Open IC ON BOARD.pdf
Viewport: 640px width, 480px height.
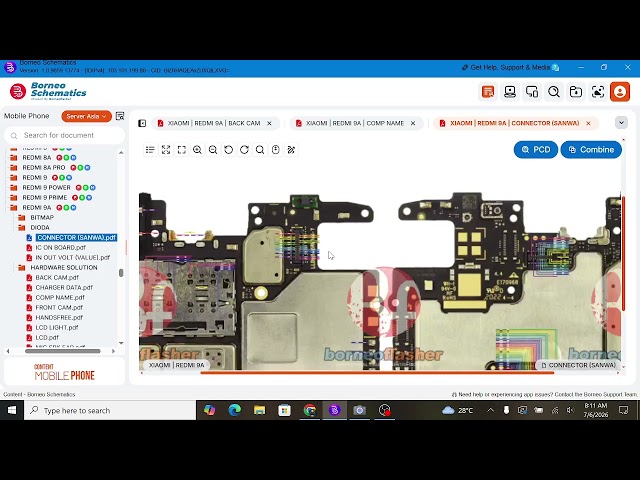60,247
